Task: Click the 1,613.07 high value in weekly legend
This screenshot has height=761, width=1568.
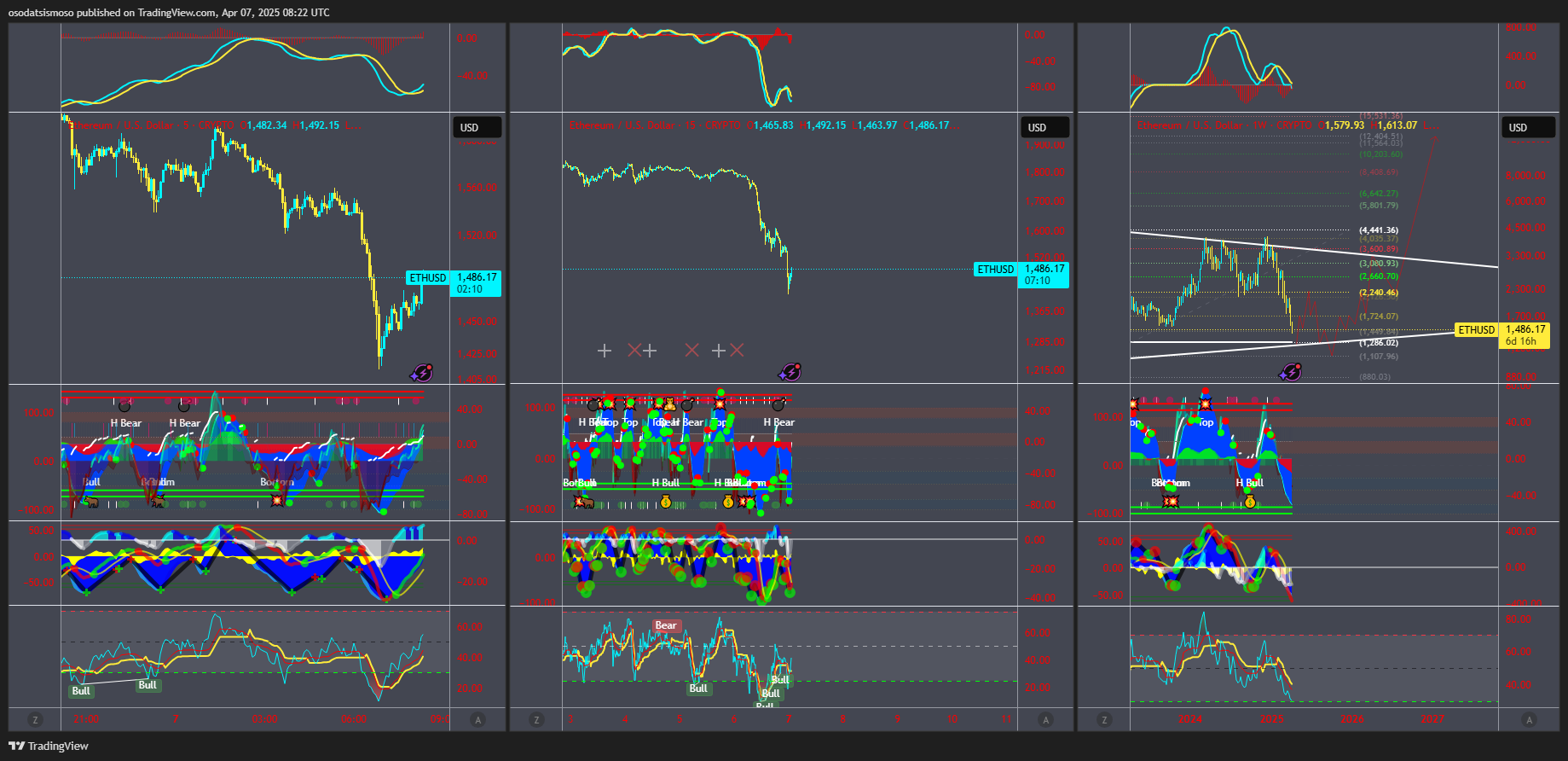Action: (x=1397, y=125)
